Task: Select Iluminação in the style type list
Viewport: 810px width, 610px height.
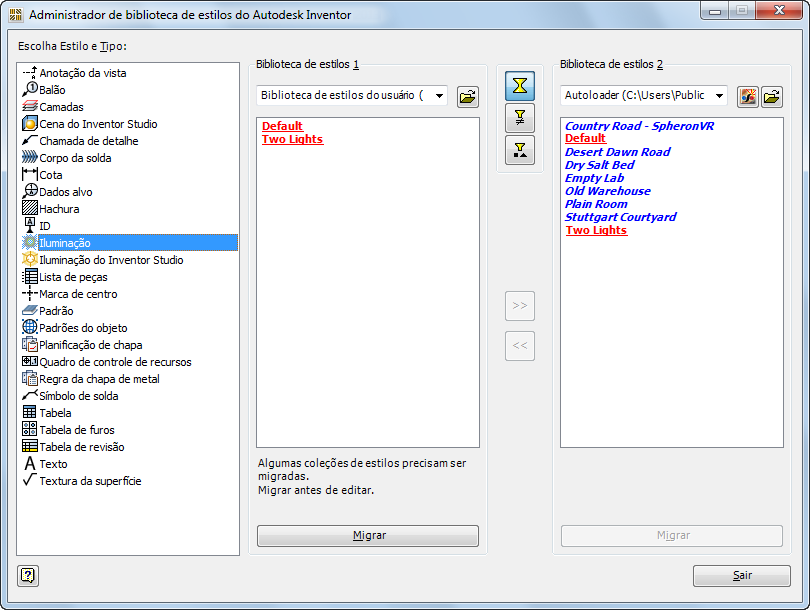Action: 129,243
